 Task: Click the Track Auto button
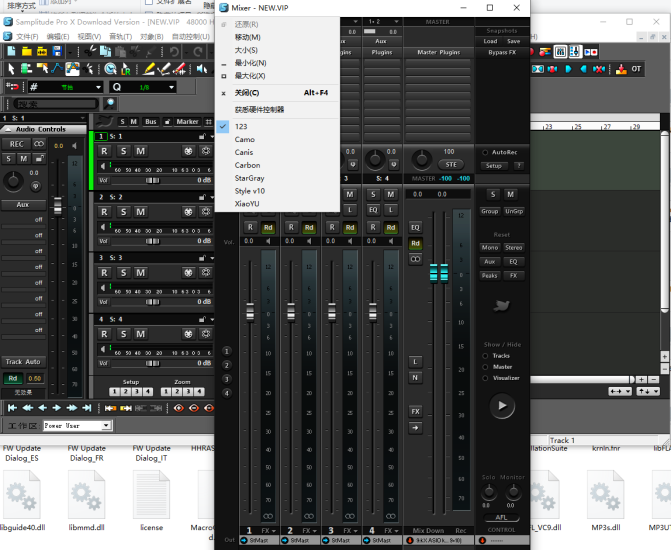coord(23,362)
